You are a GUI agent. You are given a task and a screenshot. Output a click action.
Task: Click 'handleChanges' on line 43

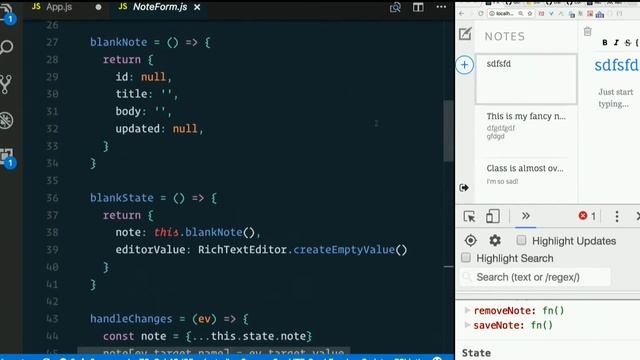coord(131,318)
